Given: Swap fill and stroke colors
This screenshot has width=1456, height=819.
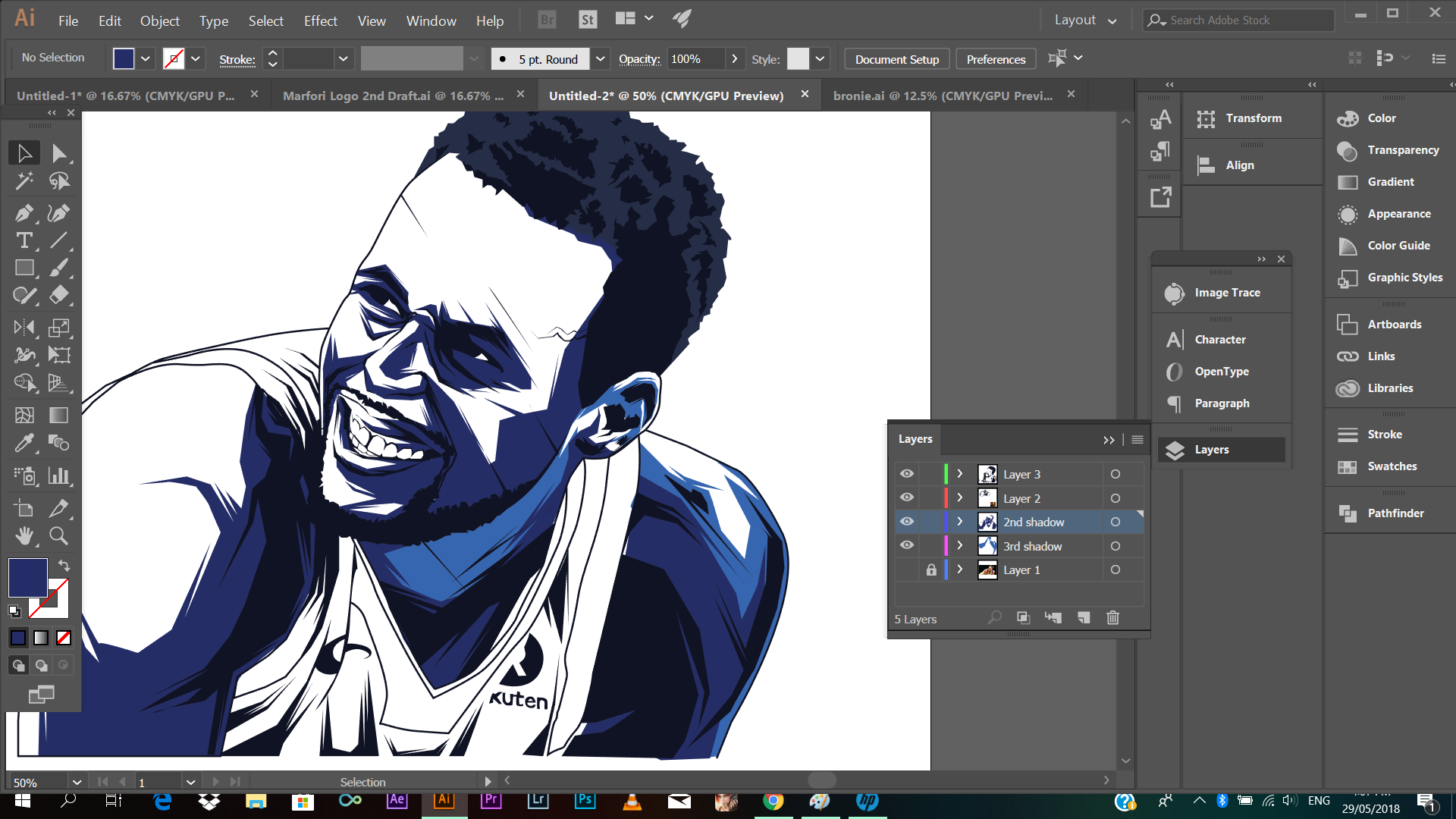Looking at the screenshot, I should (64, 566).
